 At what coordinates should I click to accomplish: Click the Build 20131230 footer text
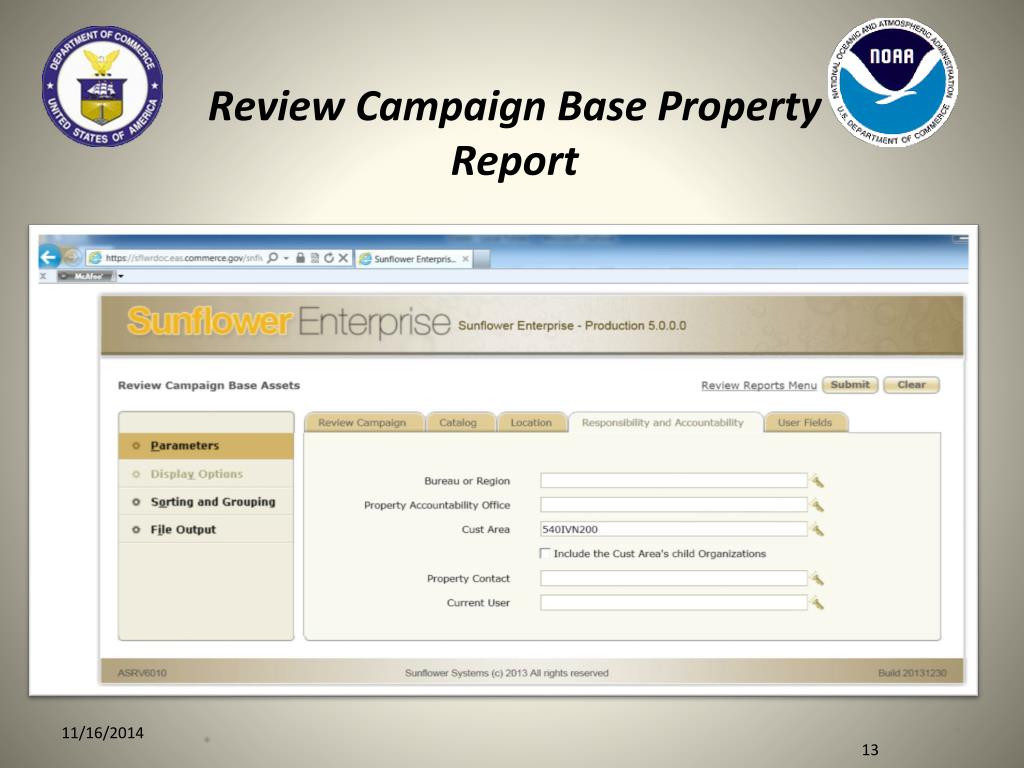[x=912, y=673]
